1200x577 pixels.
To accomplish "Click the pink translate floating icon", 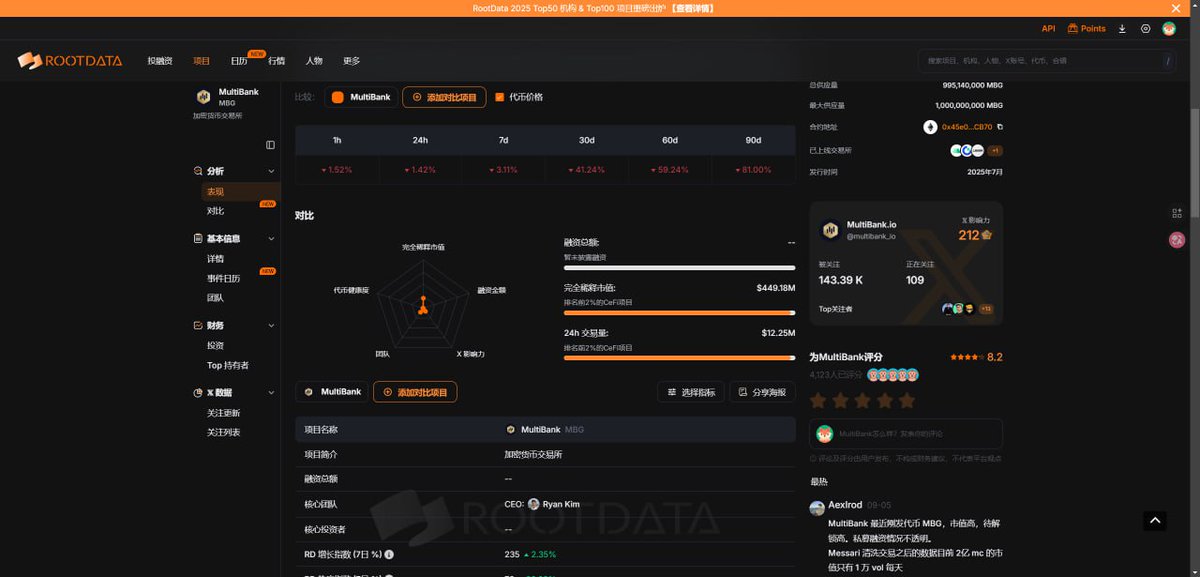I will (1177, 240).
